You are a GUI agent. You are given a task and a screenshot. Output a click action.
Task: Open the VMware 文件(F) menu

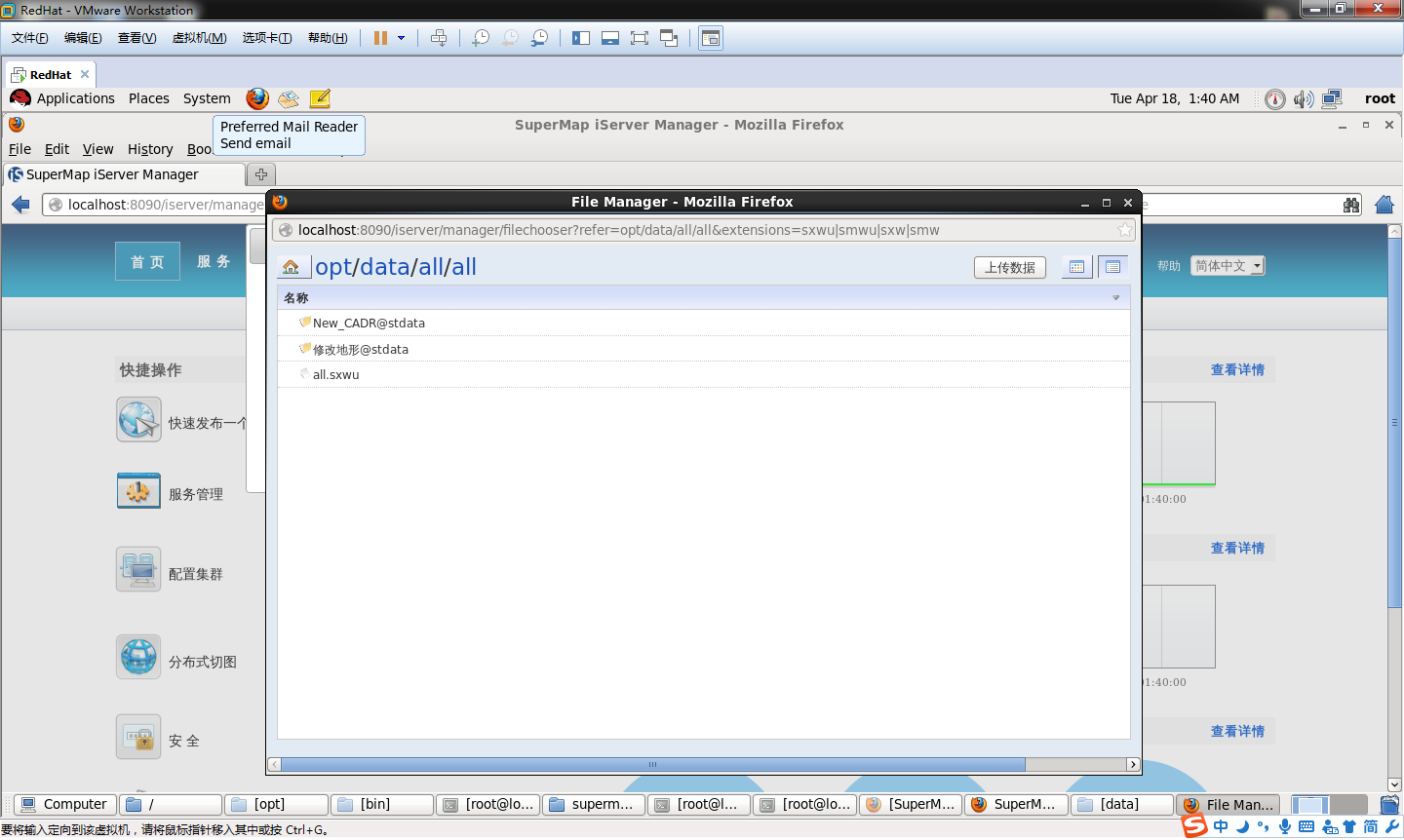tap(30, 38)
